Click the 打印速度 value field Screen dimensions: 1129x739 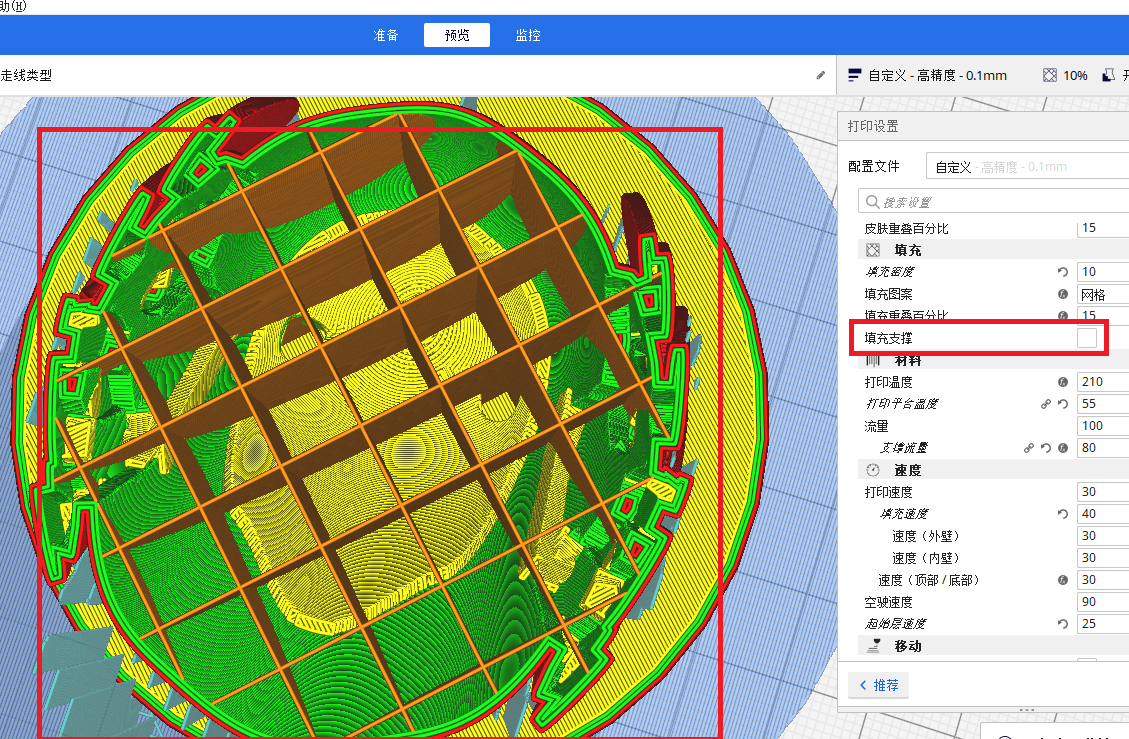(x=1102, y=492)
